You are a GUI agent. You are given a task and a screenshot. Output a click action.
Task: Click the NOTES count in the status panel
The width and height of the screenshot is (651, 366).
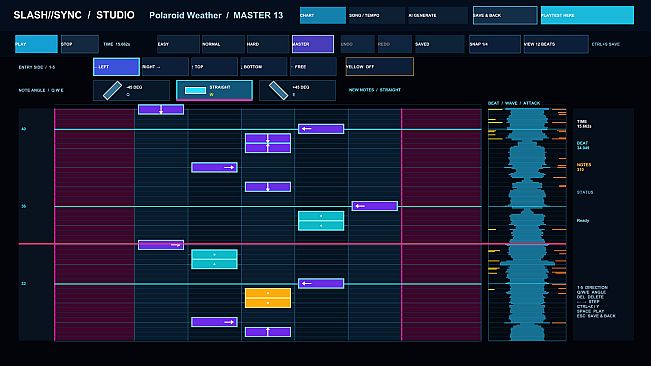583,167
